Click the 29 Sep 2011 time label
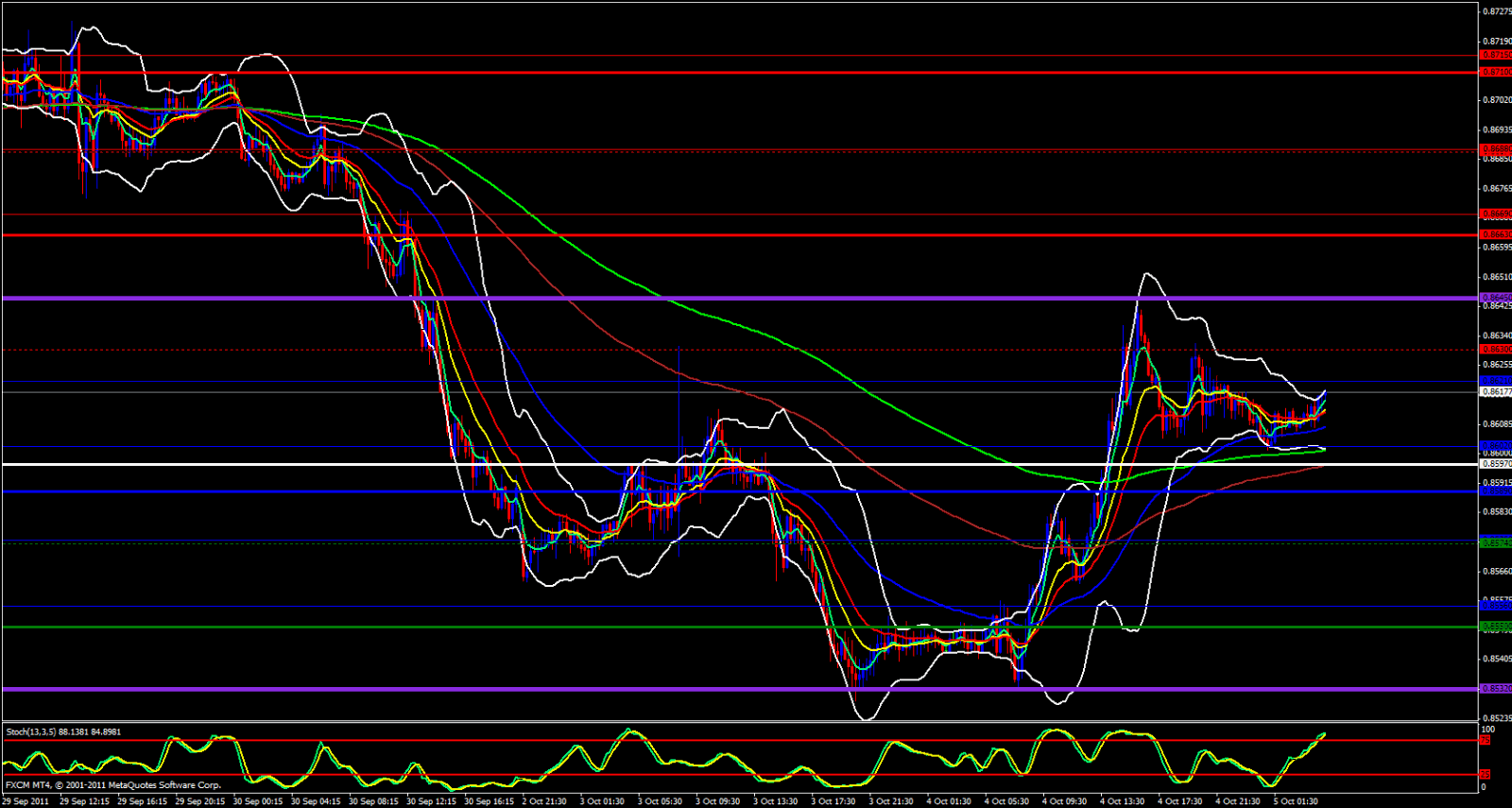 click(x=26, y=801)
